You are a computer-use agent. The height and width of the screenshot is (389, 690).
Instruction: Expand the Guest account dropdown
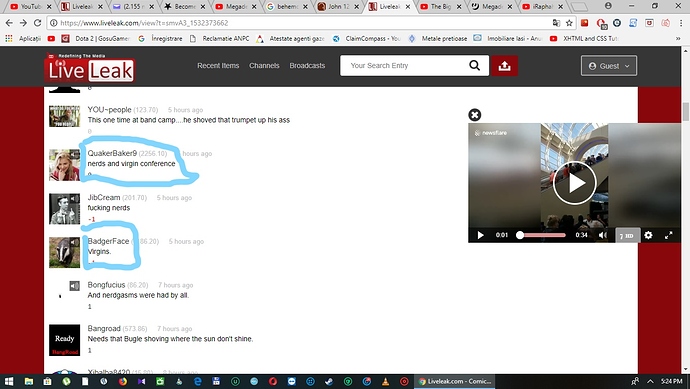point(609,66)
